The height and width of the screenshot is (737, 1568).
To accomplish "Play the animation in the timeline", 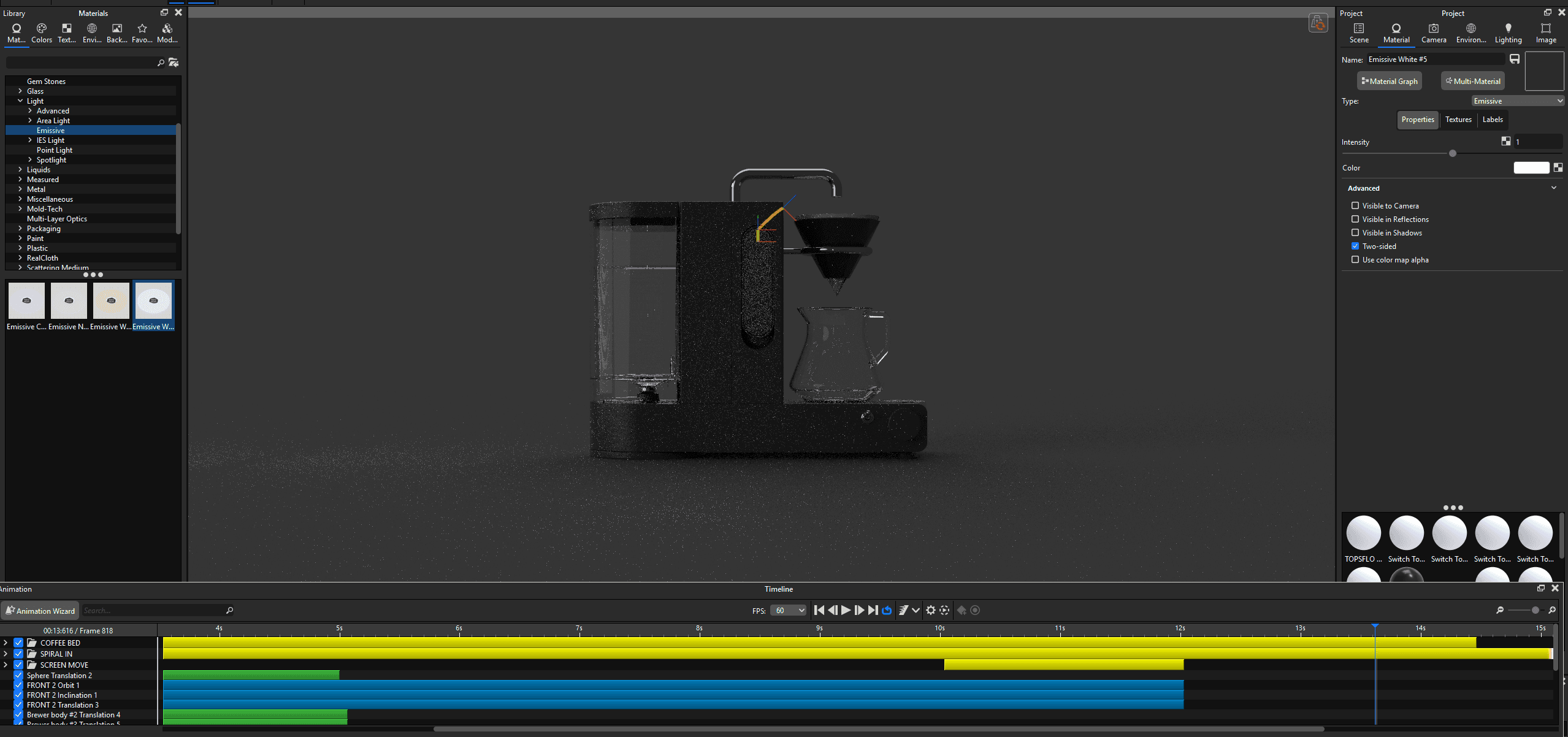I will 846,610.
